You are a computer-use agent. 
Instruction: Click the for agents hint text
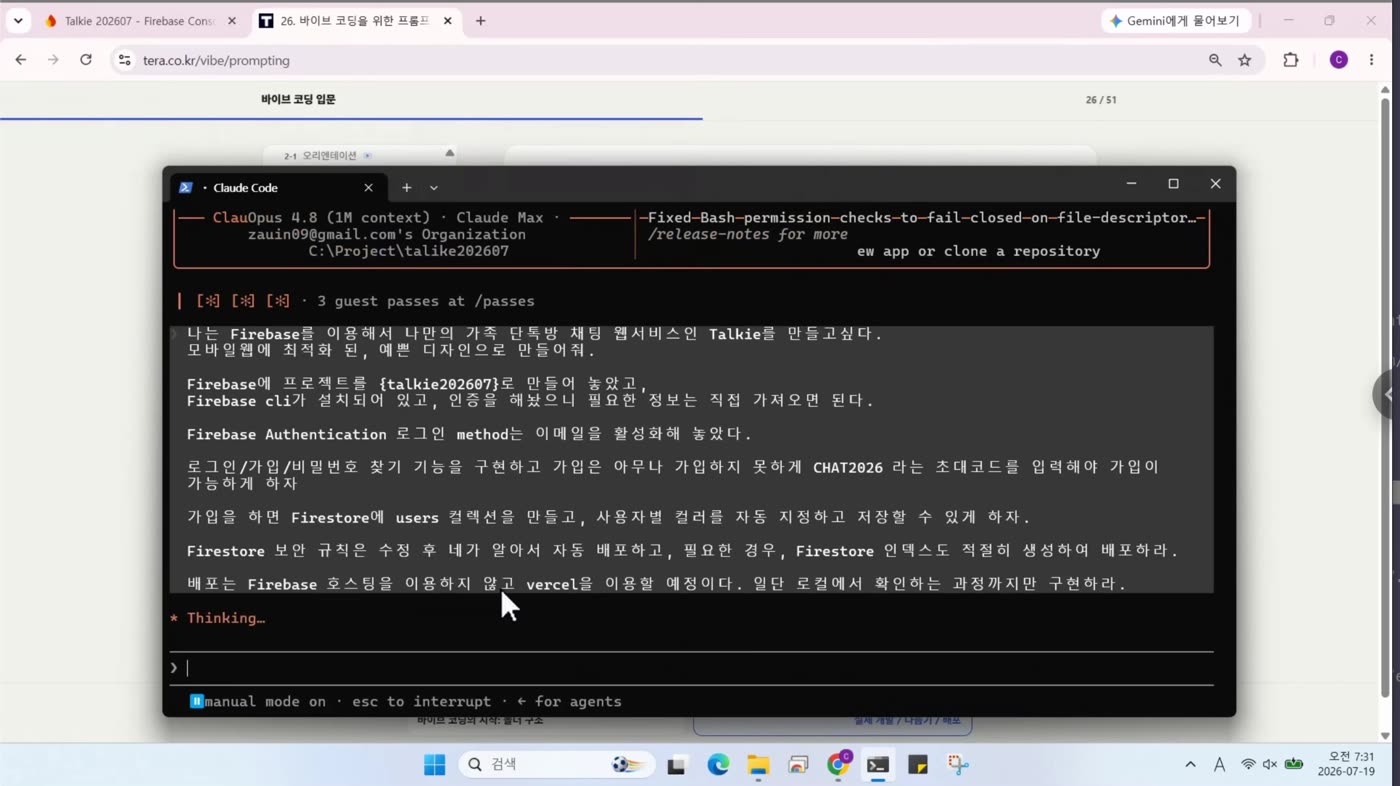coord(569,701)
